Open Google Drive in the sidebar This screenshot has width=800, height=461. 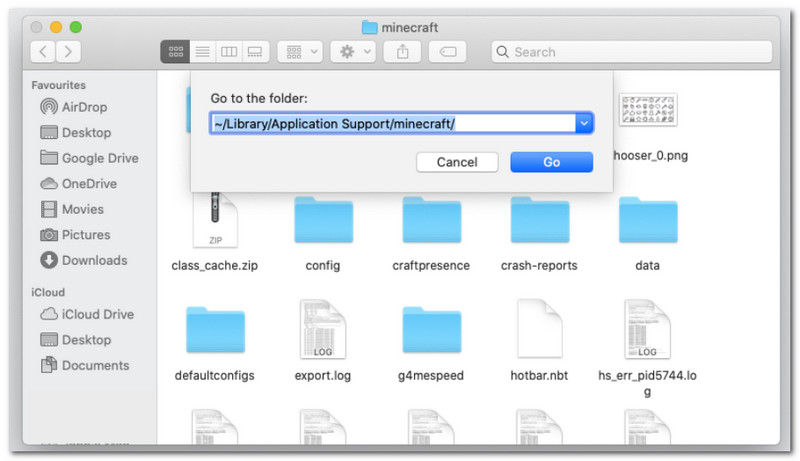pos(89,158)
